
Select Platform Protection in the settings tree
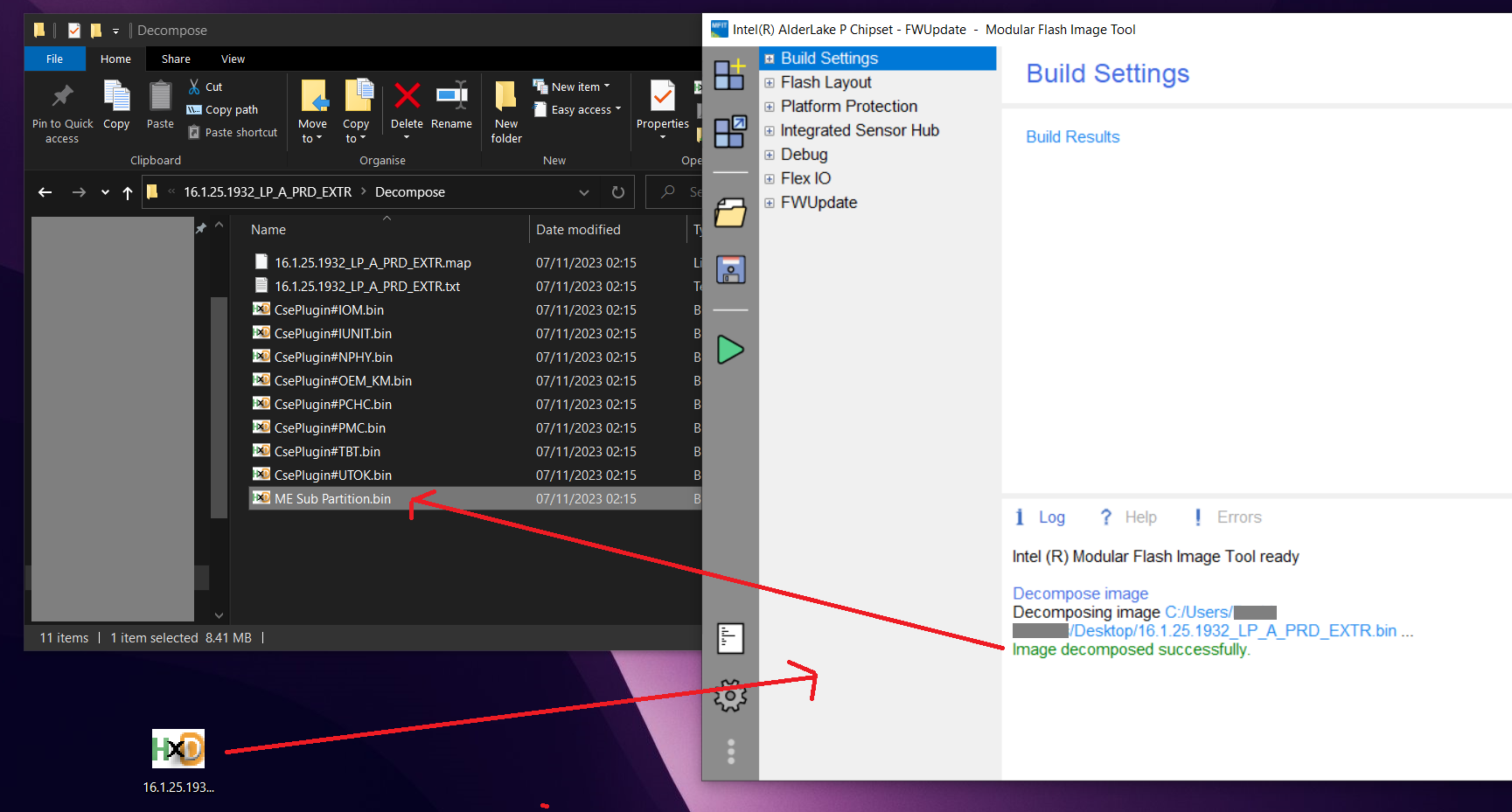click(x=849, y=107)
